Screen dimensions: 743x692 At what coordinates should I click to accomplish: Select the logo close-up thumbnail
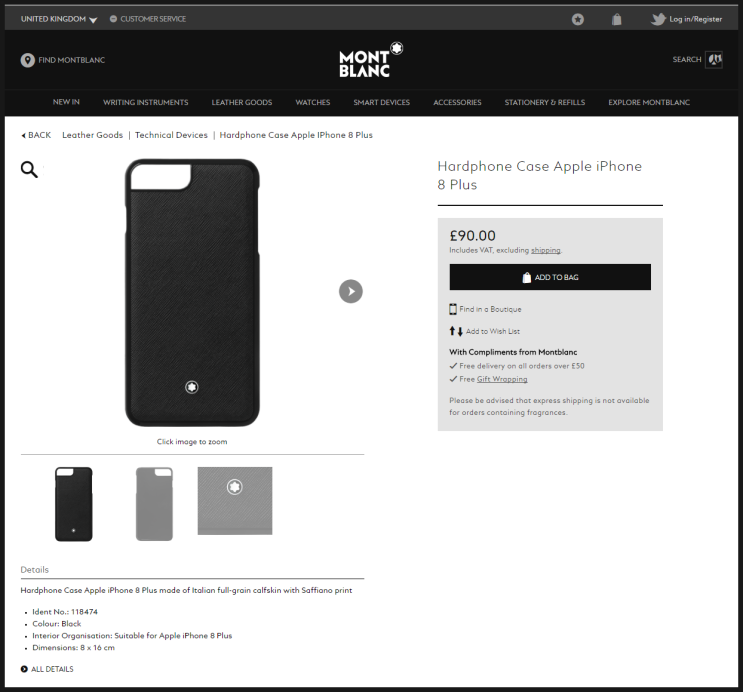coord(235,500)
